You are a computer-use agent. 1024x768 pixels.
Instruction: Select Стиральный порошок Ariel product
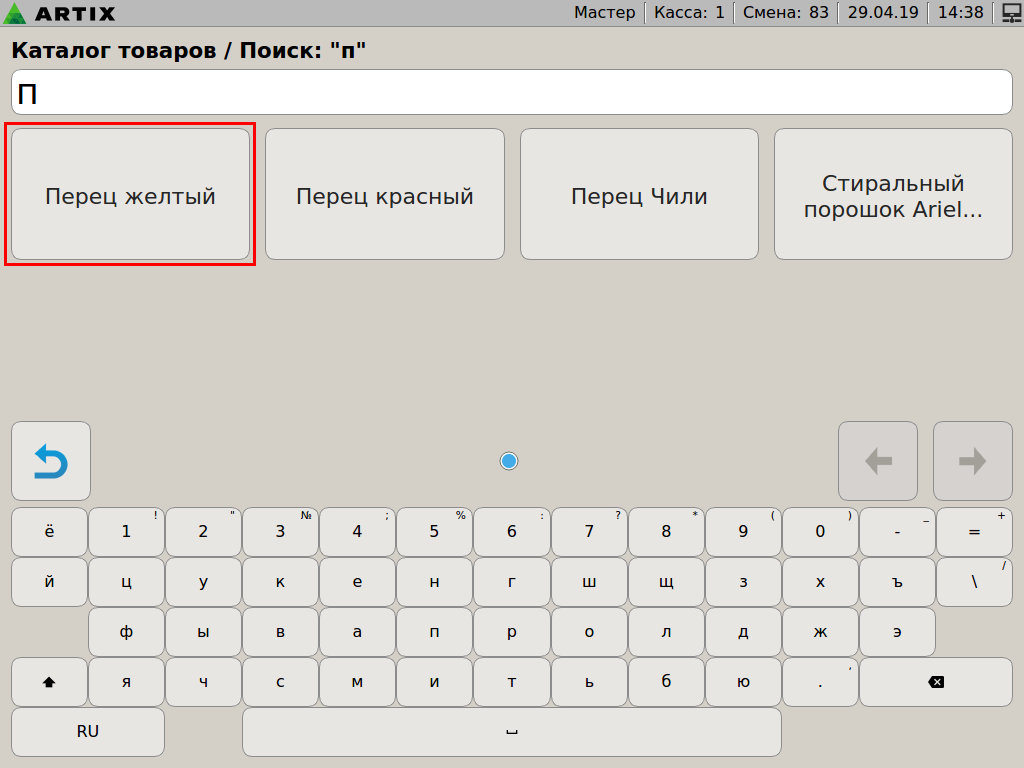pyautogui.click(x=893, y=195)
